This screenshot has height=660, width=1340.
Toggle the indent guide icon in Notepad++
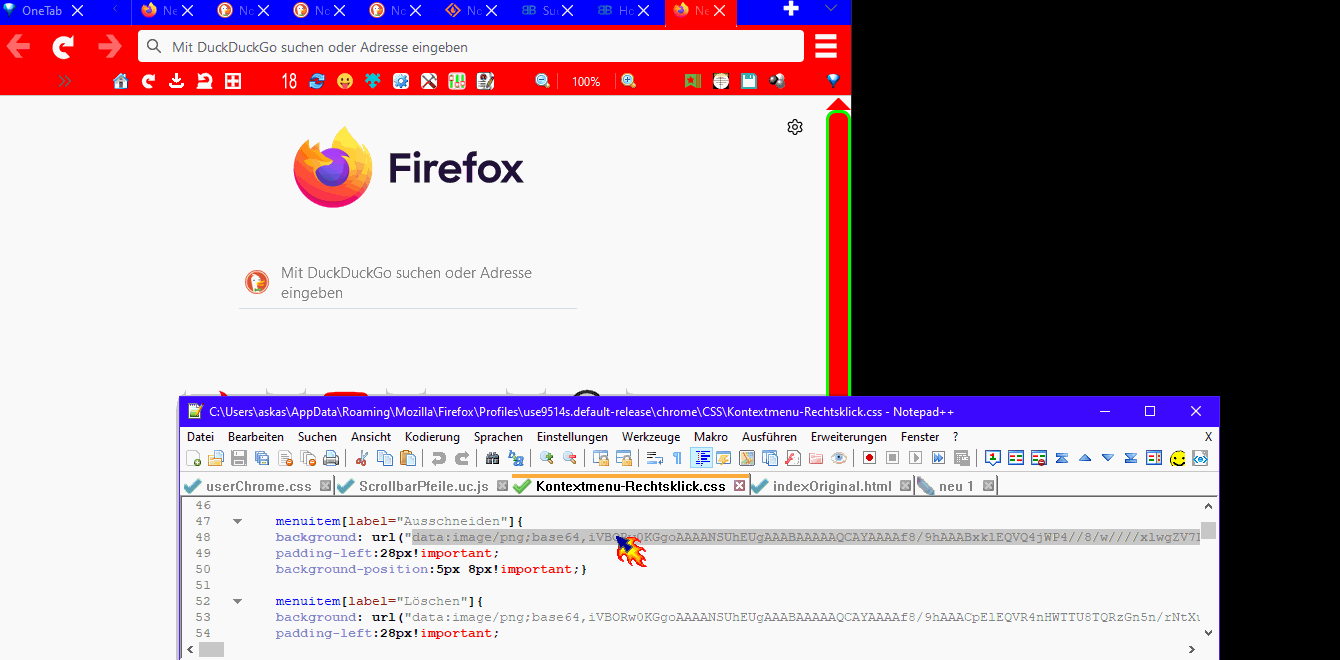pos(701,458)
